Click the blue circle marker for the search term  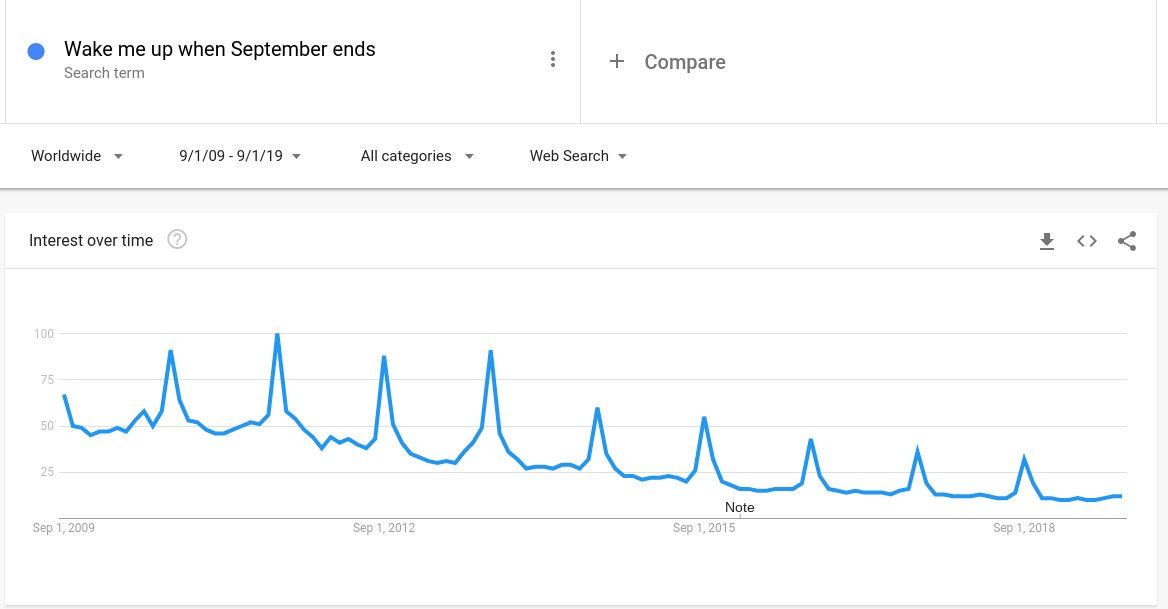[x=36, y=50]
